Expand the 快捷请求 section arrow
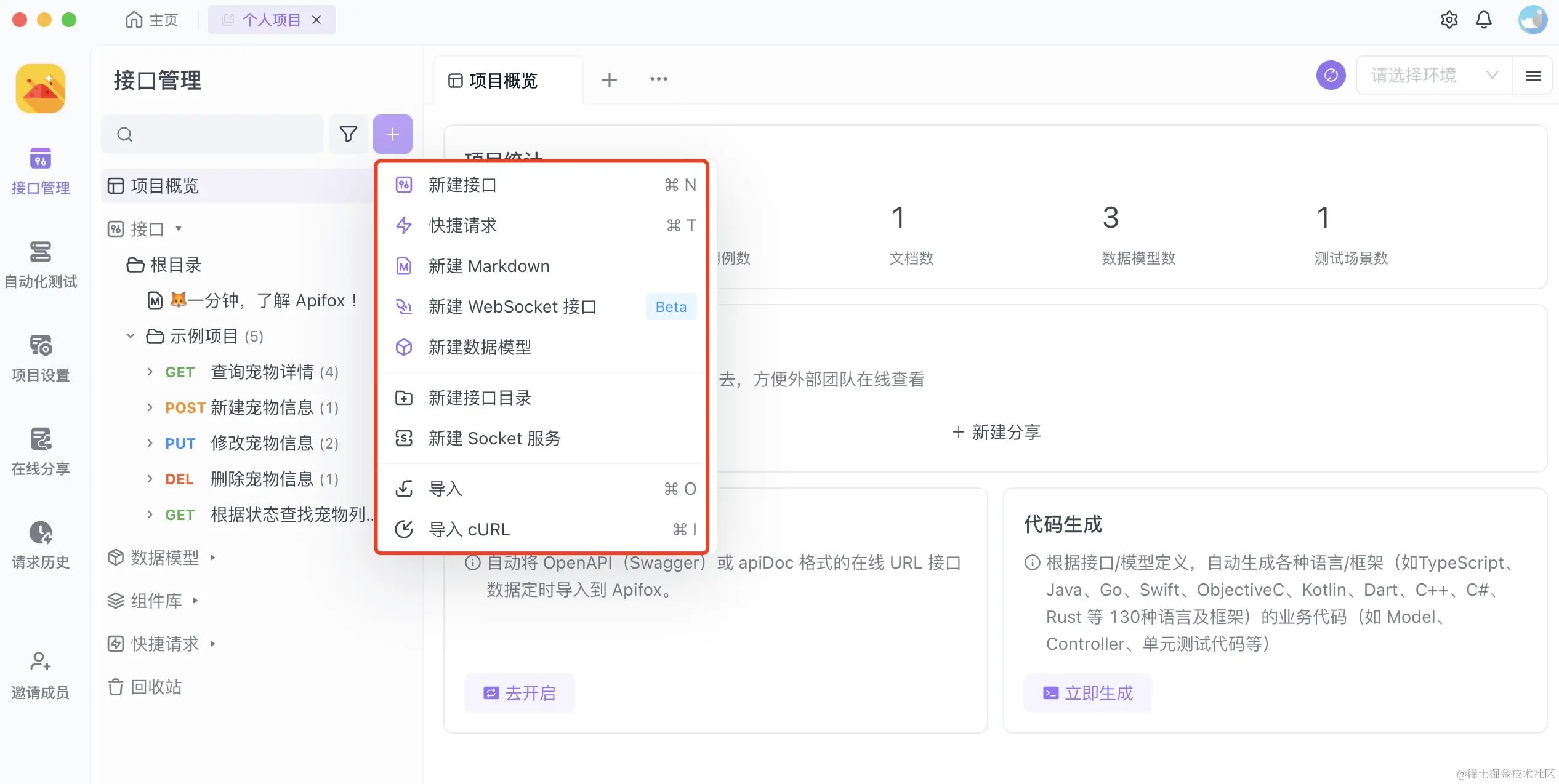The width and height of the screenshot is (1559, 784). [213, 644]
